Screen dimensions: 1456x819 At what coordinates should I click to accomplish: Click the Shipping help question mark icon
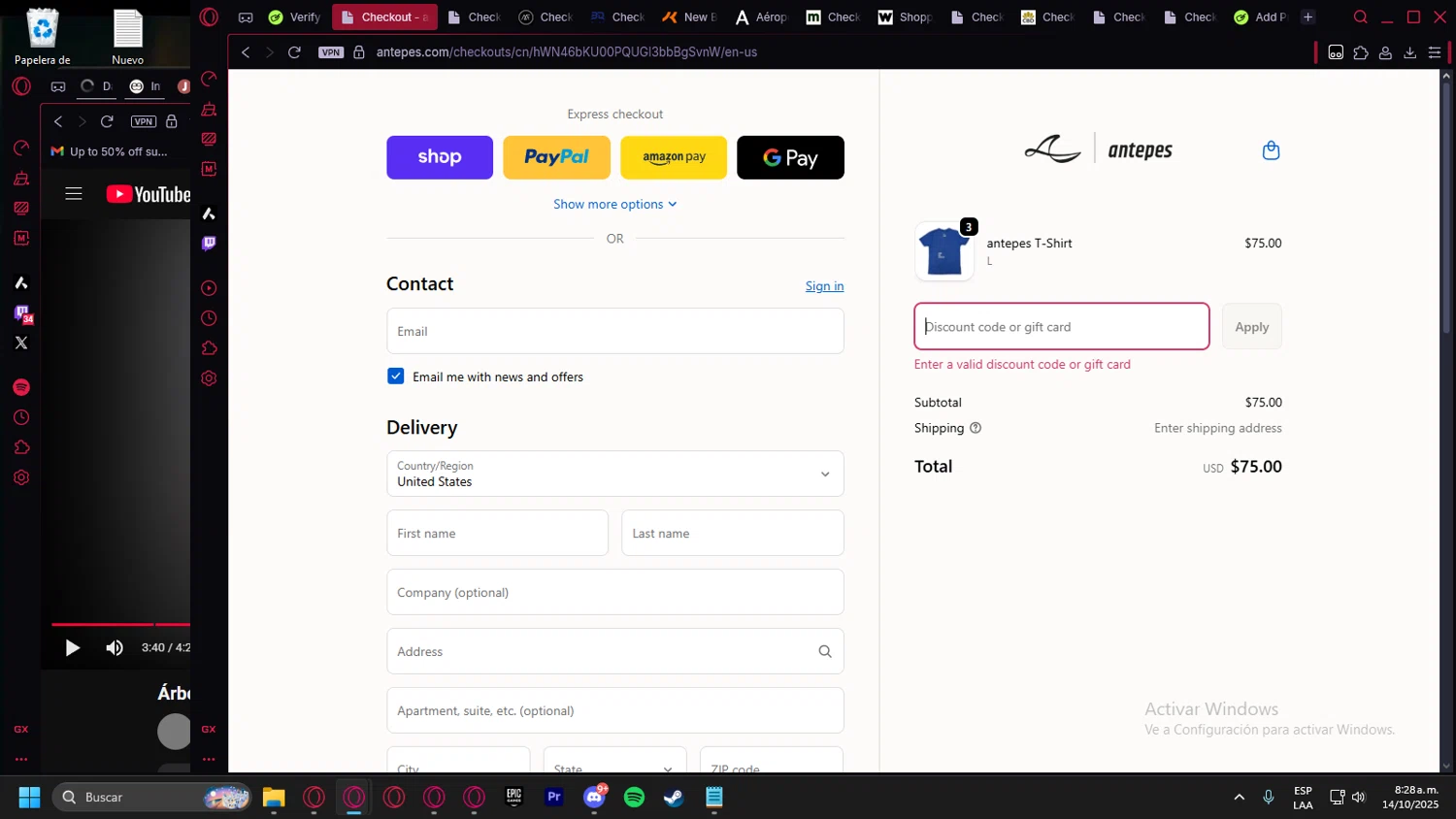pyautogui.click(x=976, y=428)
